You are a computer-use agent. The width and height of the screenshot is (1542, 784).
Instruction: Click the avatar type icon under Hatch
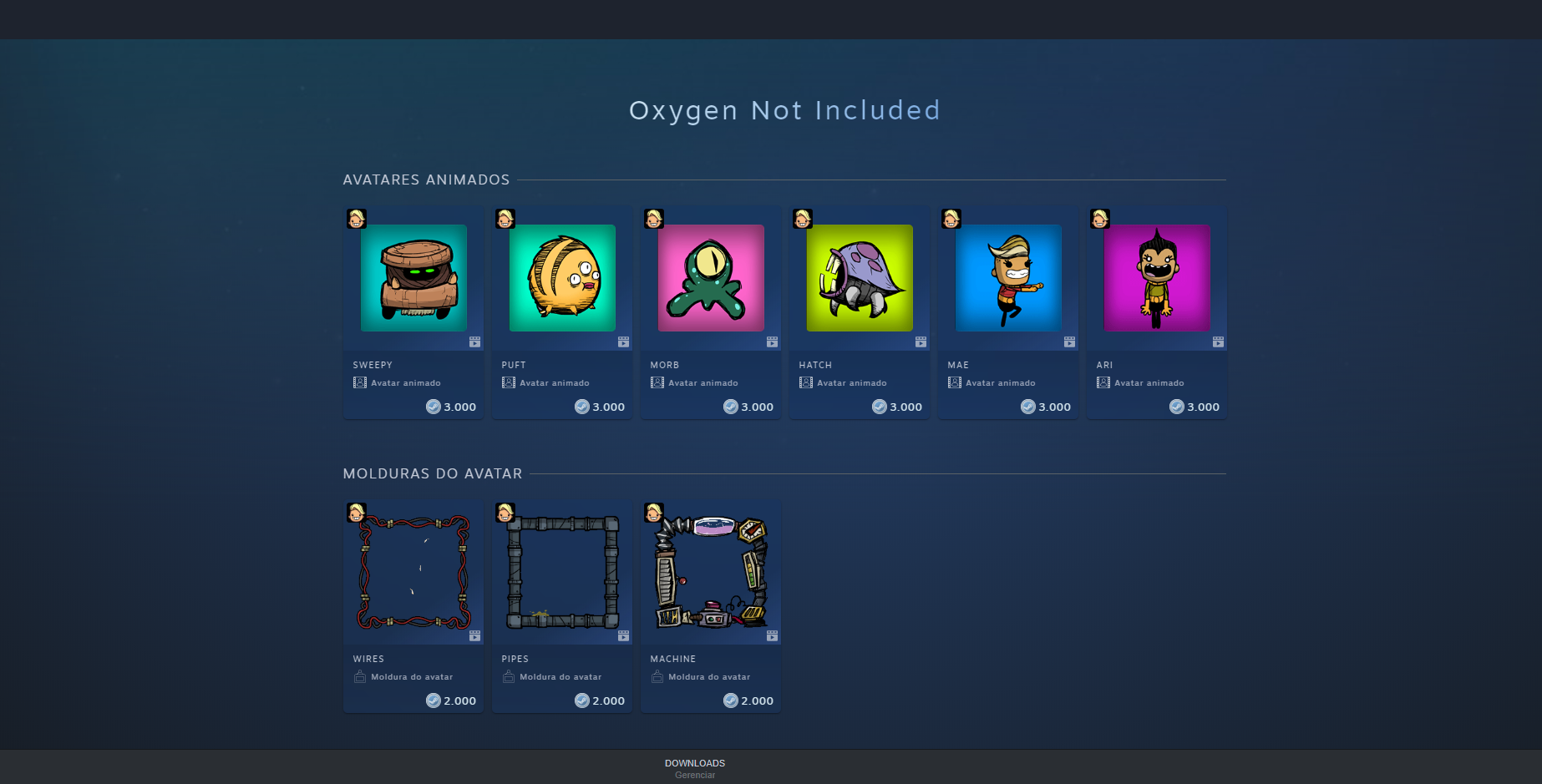coord(806,382)
